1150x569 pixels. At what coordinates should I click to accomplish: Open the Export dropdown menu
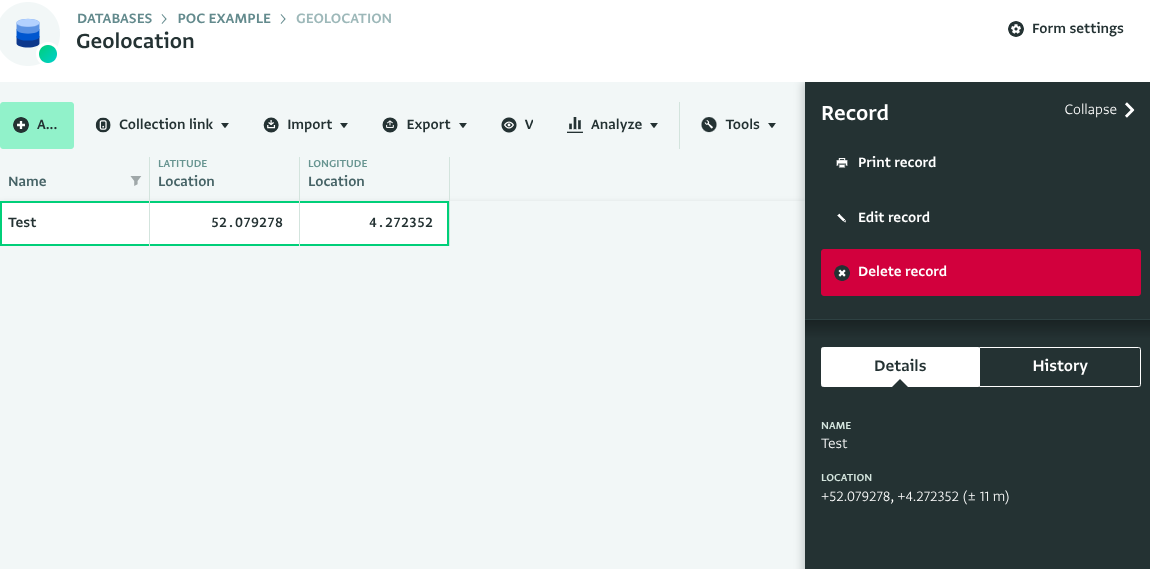click(425, 125)
